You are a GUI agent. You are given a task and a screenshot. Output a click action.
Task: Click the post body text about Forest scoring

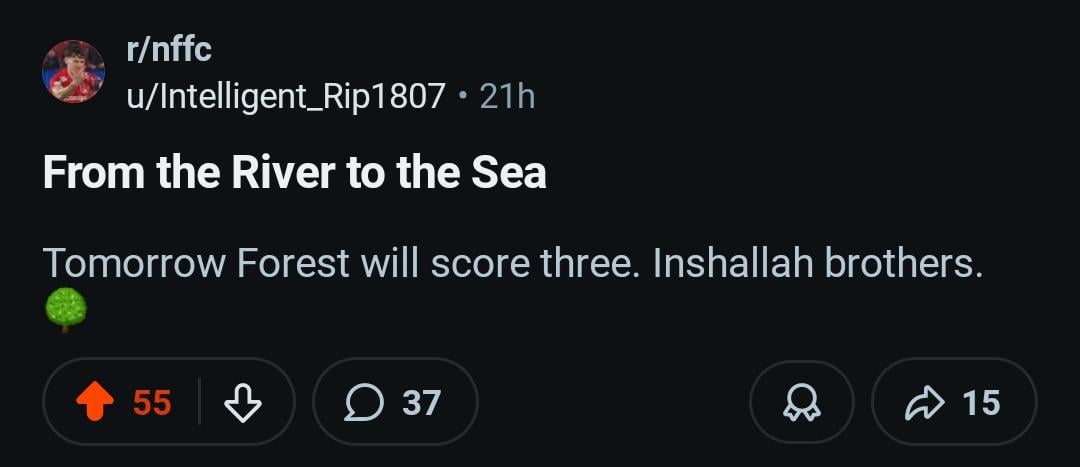pyautogui.click(x=512, y=263)
